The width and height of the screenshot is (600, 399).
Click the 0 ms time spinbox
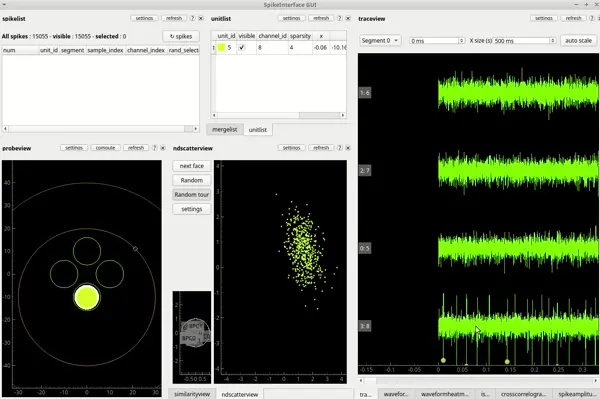coord(437,41)
